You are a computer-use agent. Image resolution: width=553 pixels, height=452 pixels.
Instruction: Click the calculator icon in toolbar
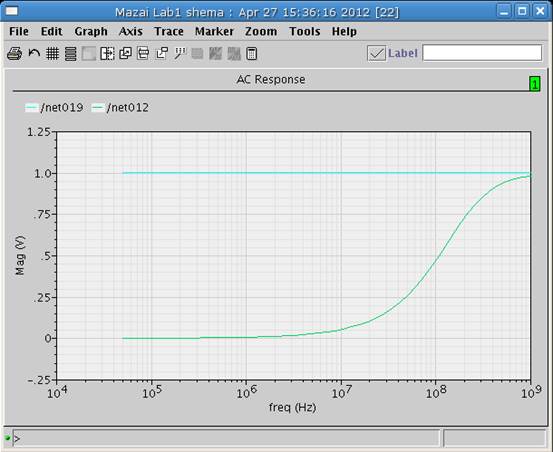coord(251,54)
